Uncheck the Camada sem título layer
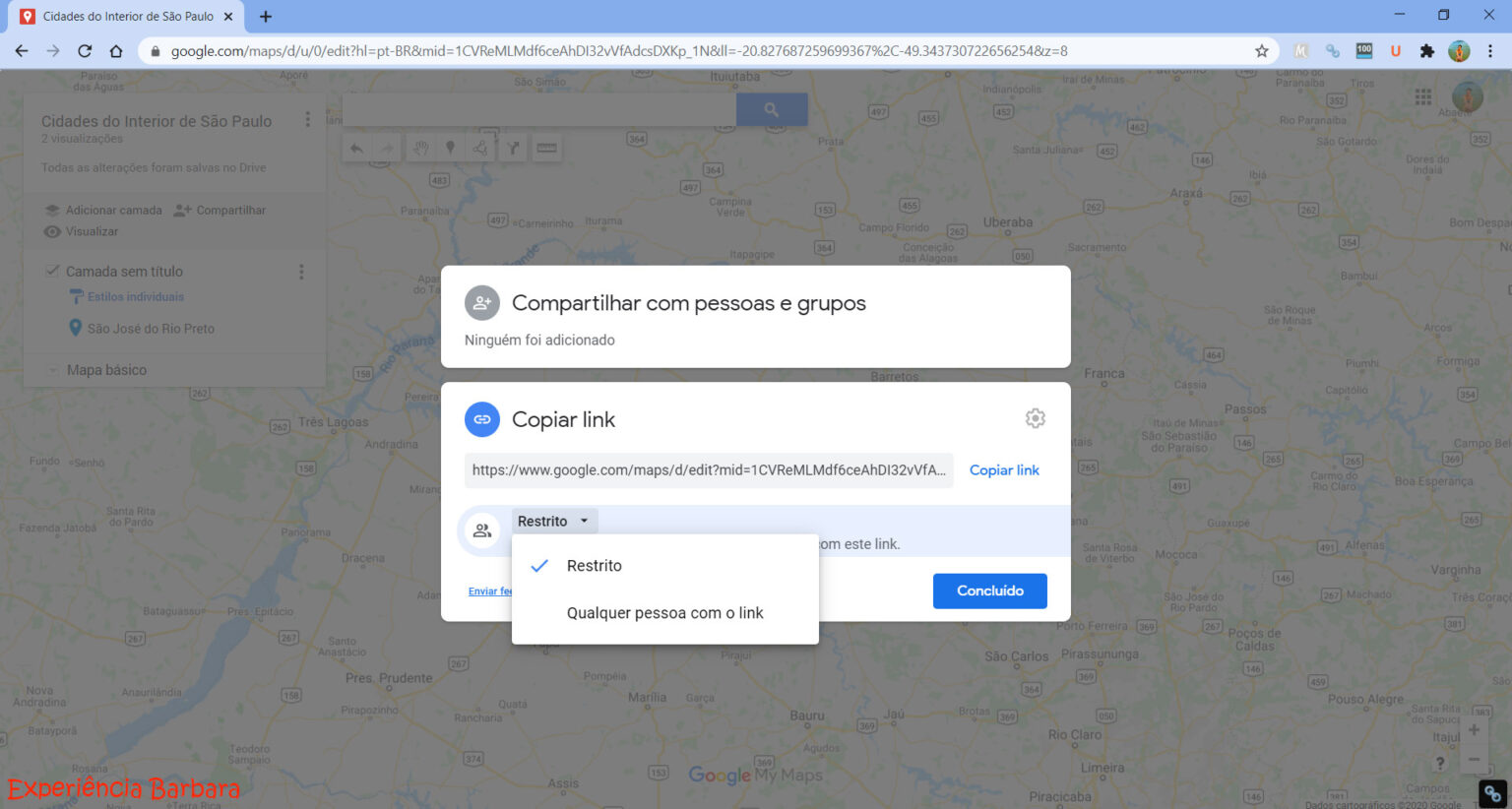 [52, 270]
